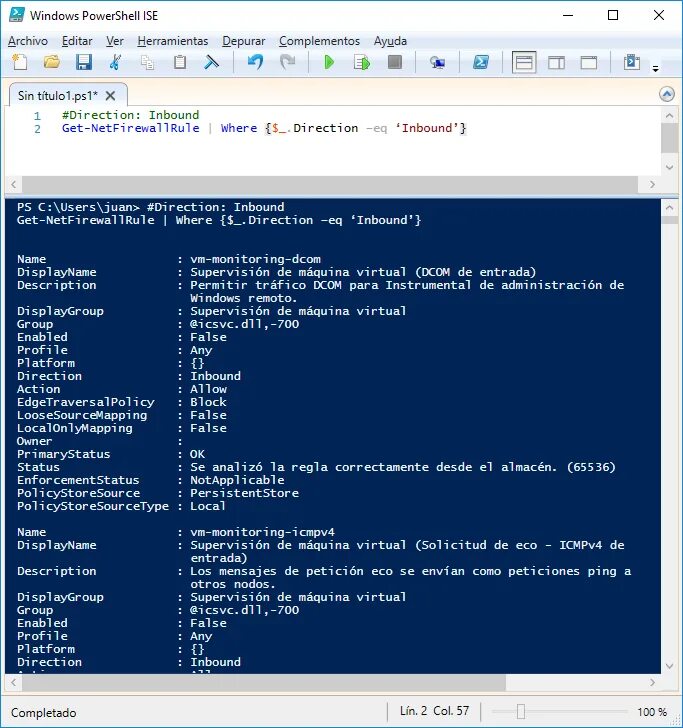Open the Ayuda menu
This screenshot has width=683, height=728.
[390, 41]
